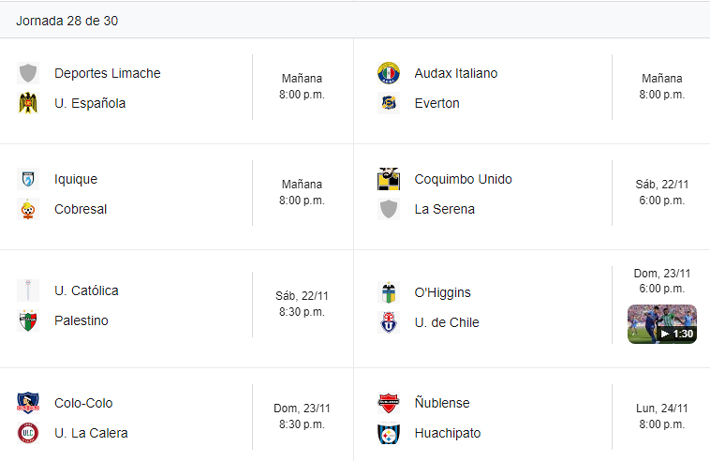Click the U. Española team crest
Viewport: 710px width, 461px height.
pos(28,103)
